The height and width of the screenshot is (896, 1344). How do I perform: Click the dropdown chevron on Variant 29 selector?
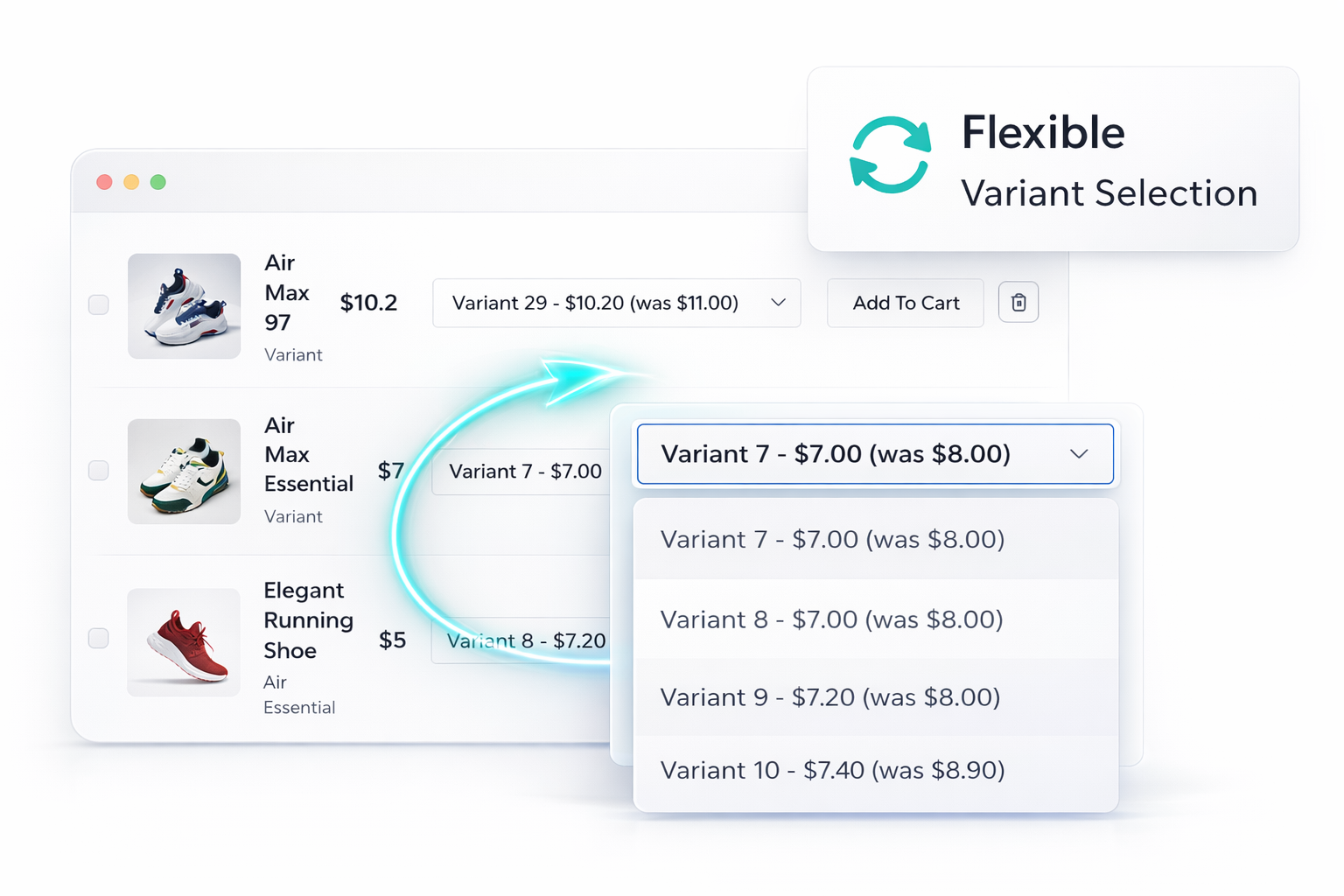coord(777,302)
